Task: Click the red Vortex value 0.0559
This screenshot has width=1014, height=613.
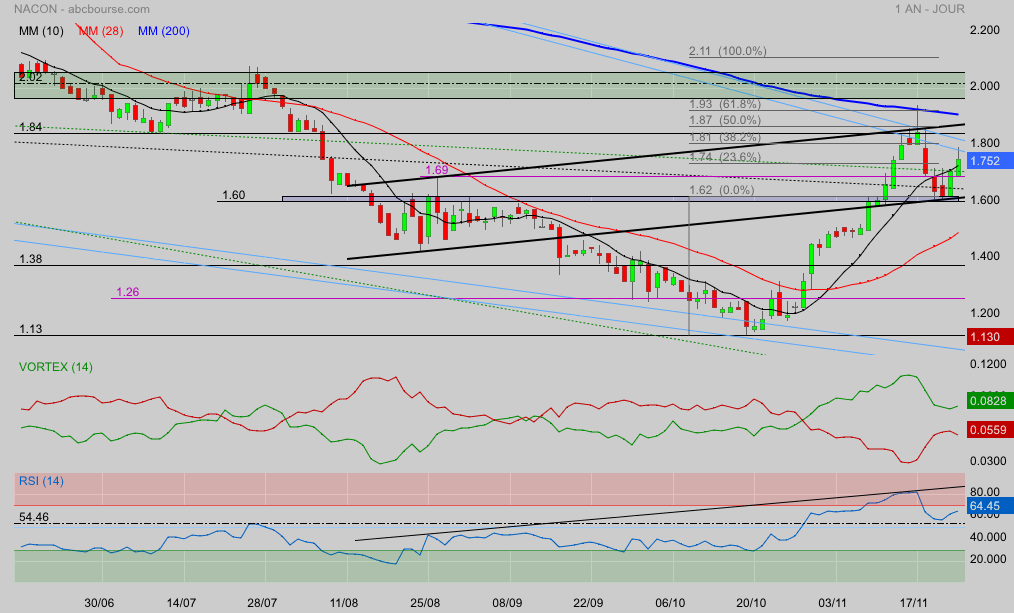Action: 989,430
